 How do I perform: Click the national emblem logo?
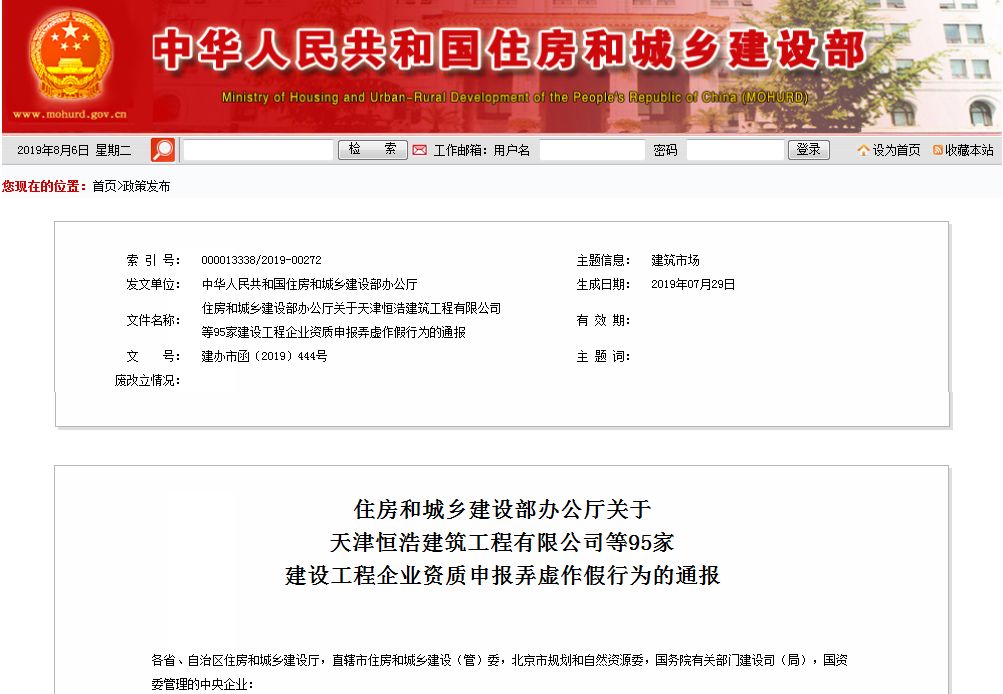coord(70,56)
